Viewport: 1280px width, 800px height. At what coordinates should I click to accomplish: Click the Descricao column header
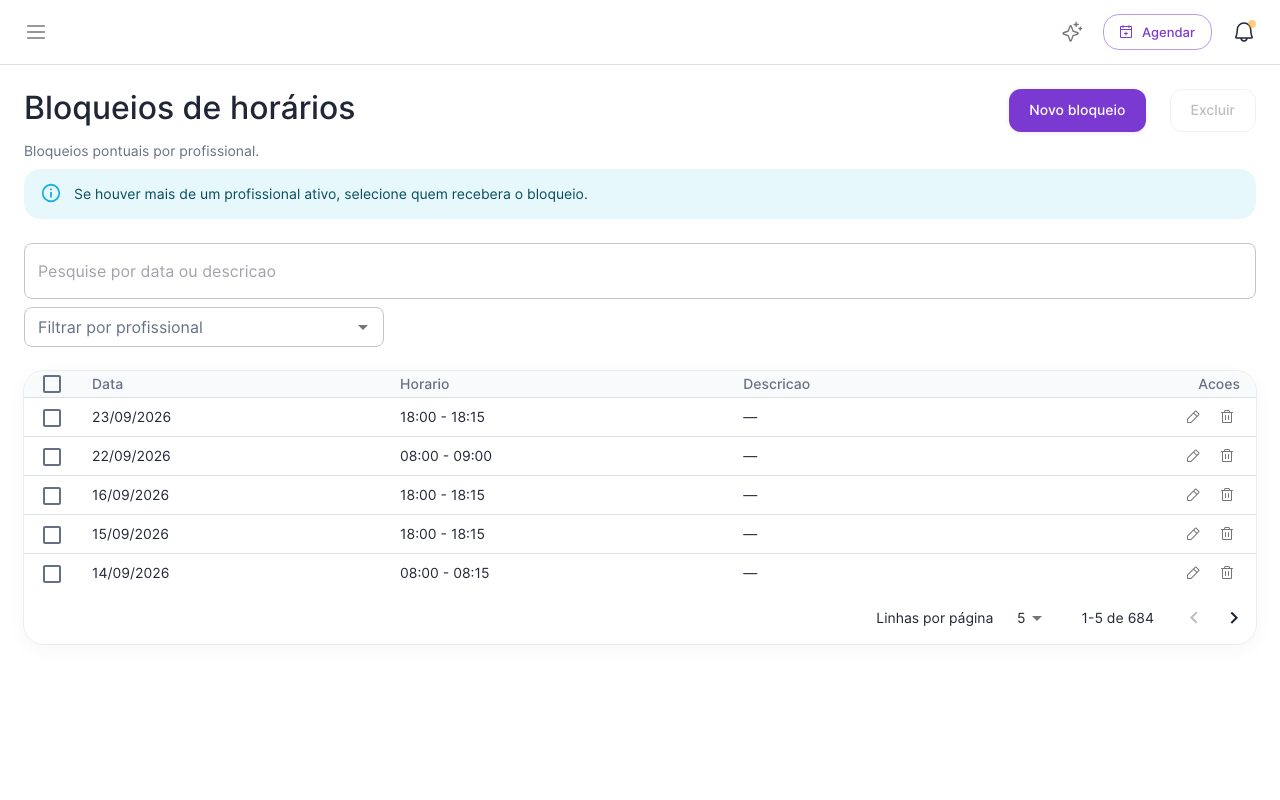[x=777, y=384]
